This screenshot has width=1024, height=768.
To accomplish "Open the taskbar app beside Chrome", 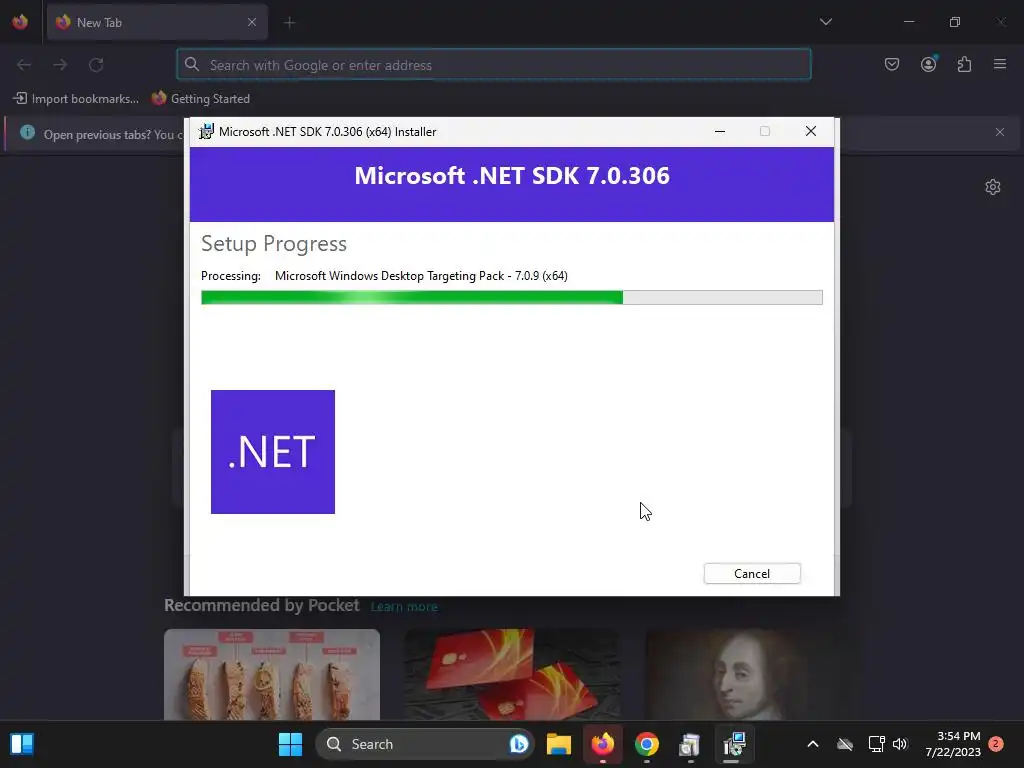I will (690, 744).
